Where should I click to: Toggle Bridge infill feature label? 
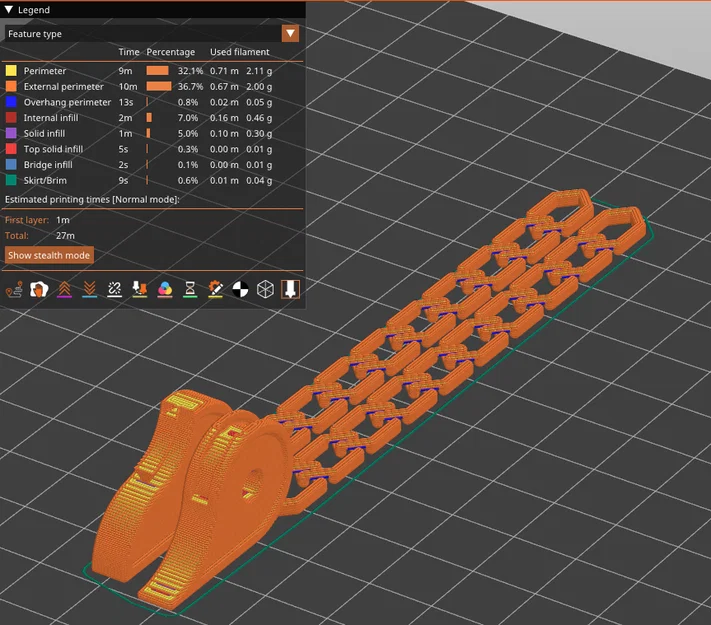[48, 165]
